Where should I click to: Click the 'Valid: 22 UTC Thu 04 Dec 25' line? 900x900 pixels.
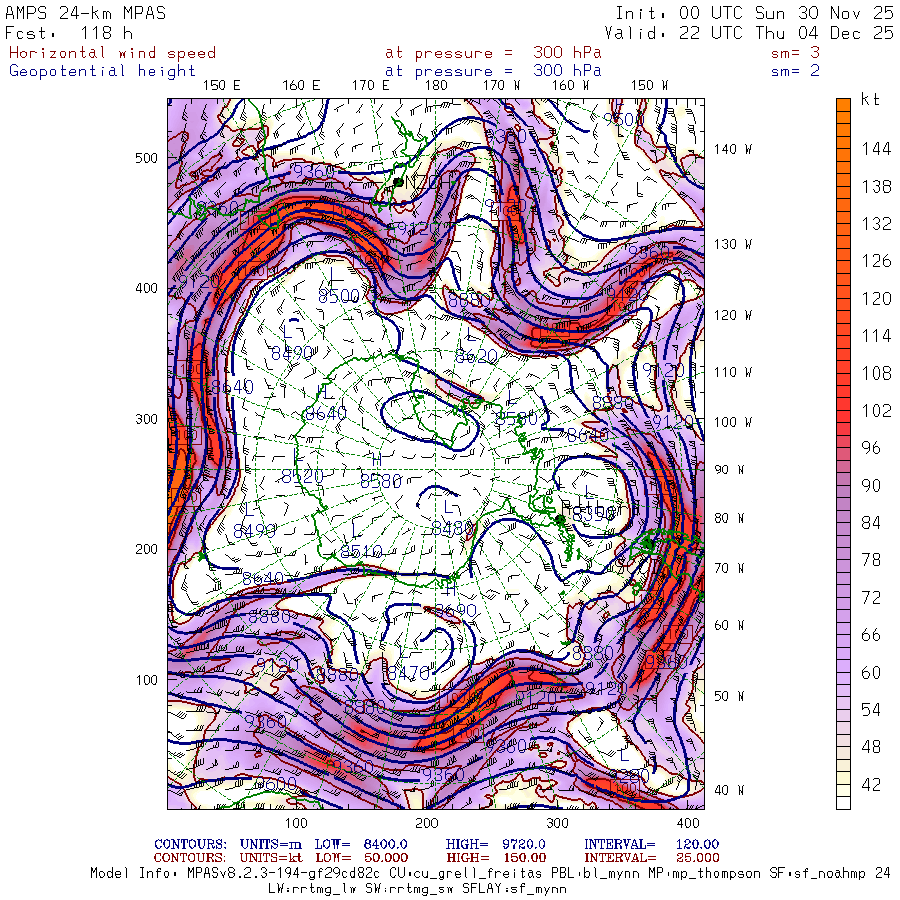tap(748, 33)
